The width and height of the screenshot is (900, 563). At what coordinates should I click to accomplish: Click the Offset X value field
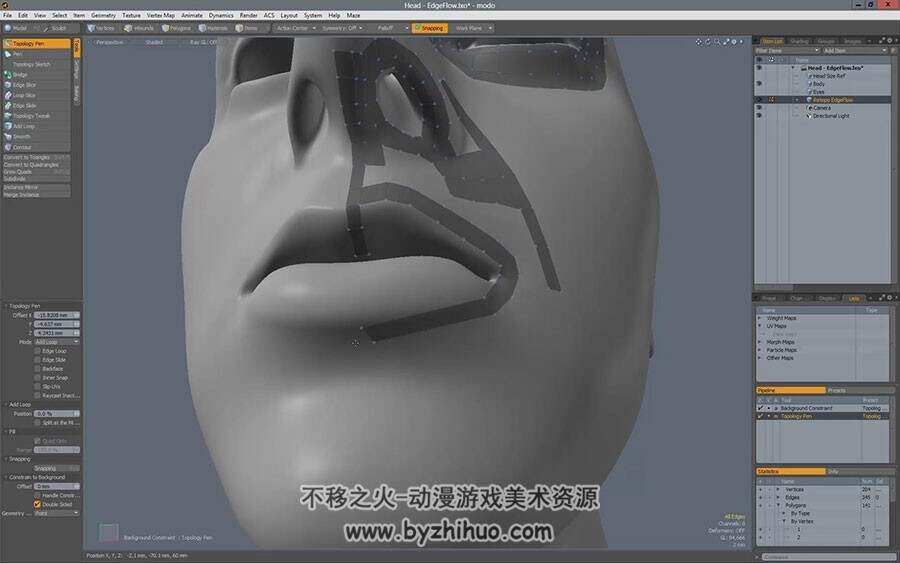tap(56, 316)
